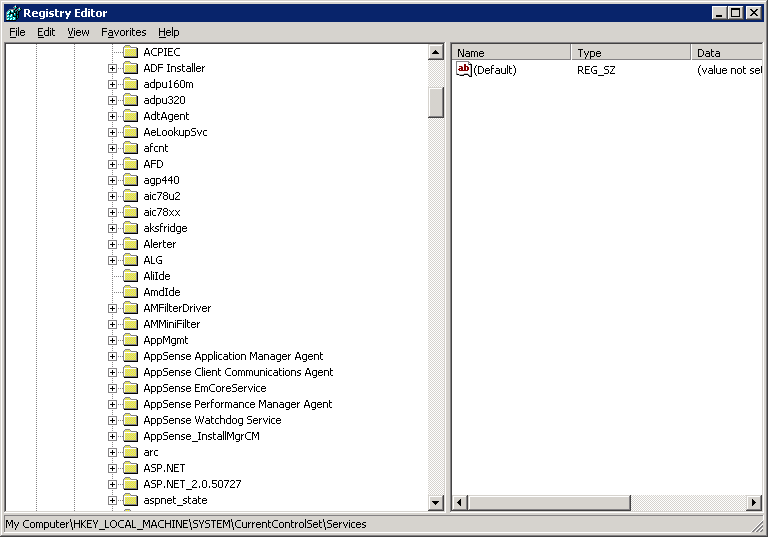The image size is (768, 537).
Task: Click the AmdIde folder icon
Action: [130, 292]
